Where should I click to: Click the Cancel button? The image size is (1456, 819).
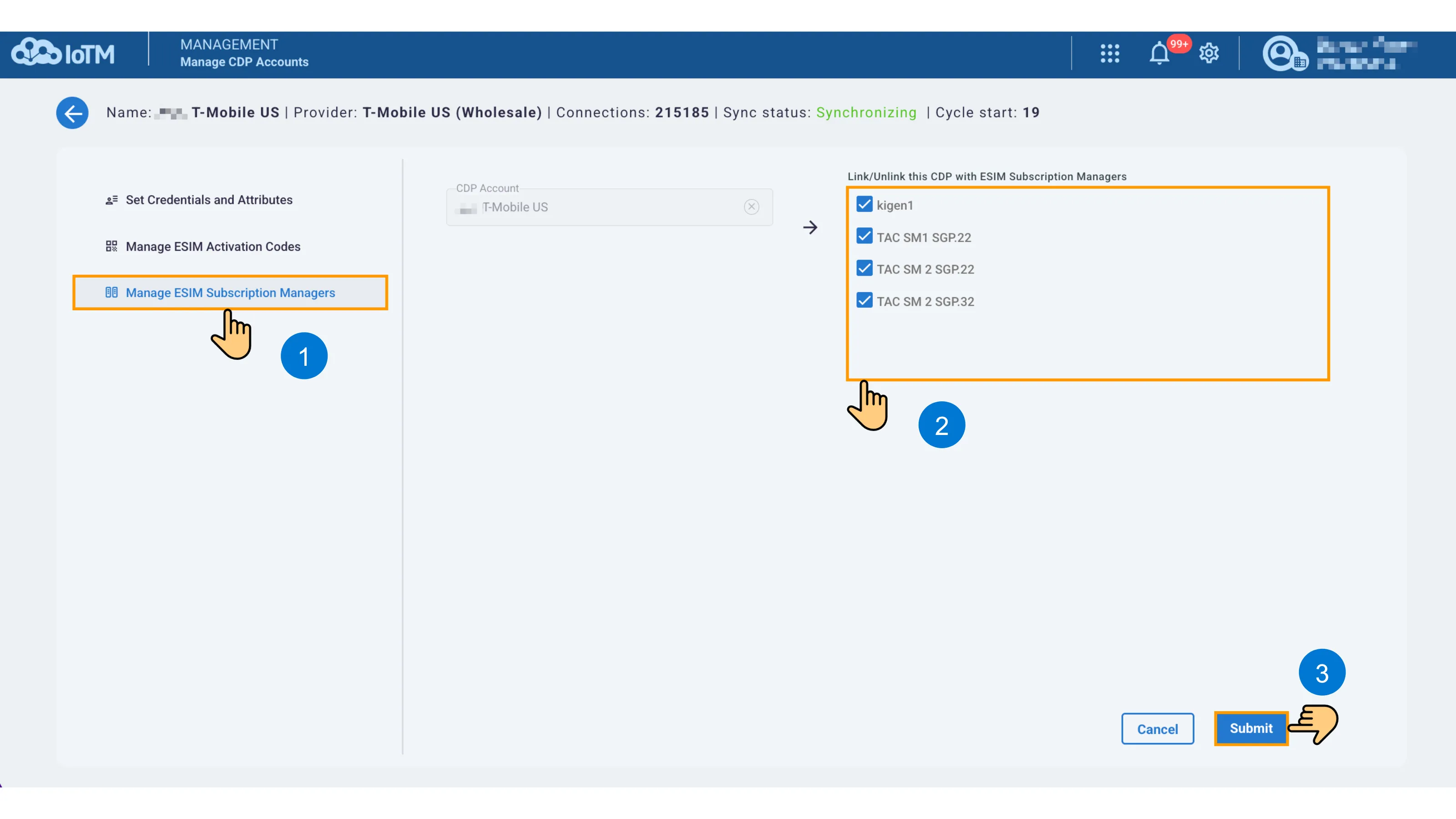point(1157,729)
